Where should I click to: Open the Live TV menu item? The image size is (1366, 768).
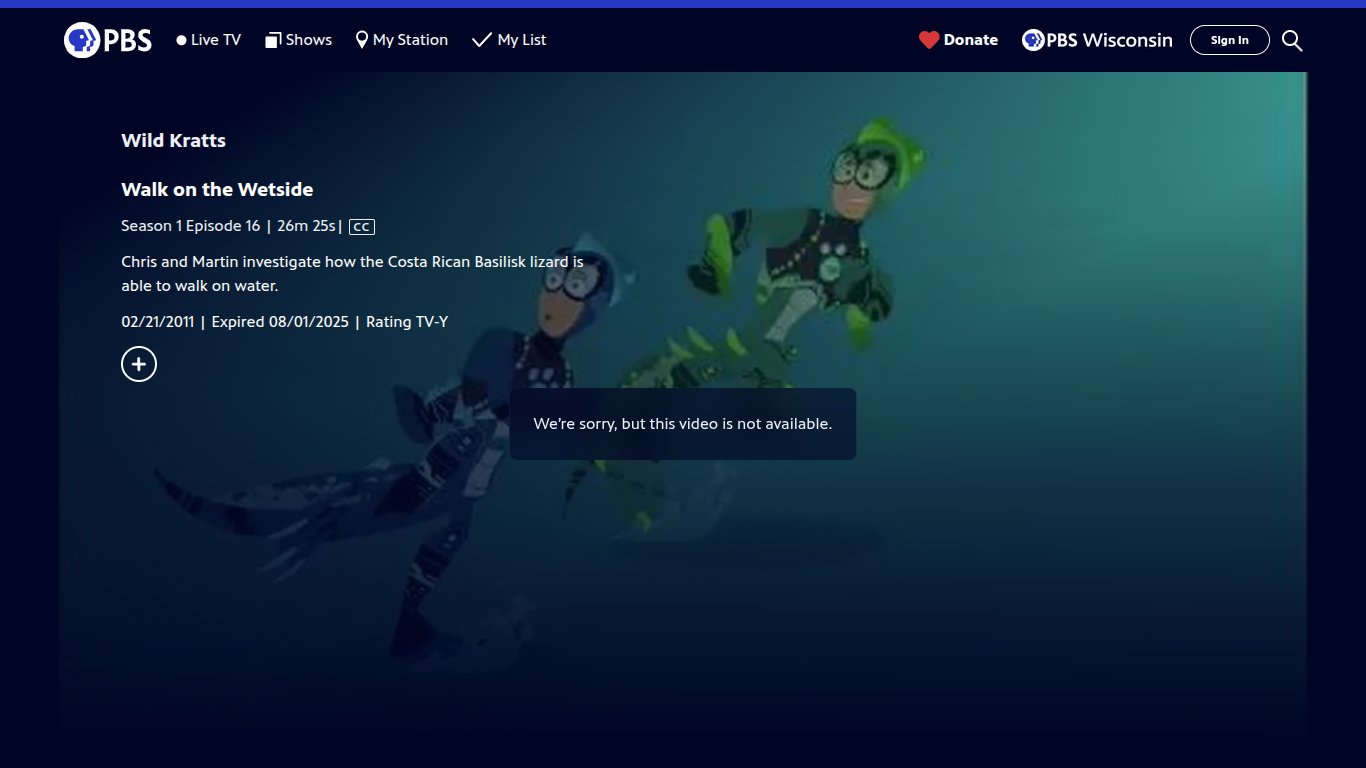(x=209, y=40)
